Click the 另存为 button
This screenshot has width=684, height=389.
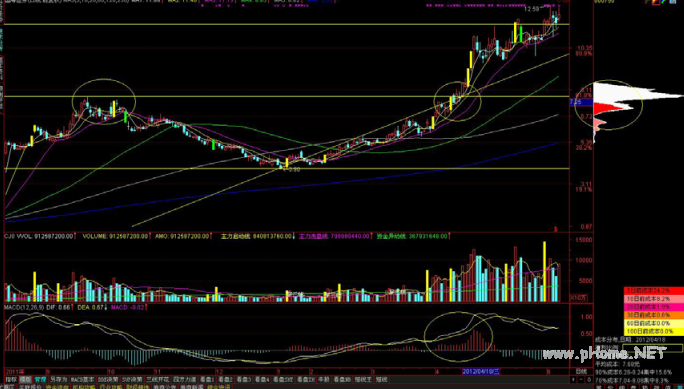tap(58, 379)
